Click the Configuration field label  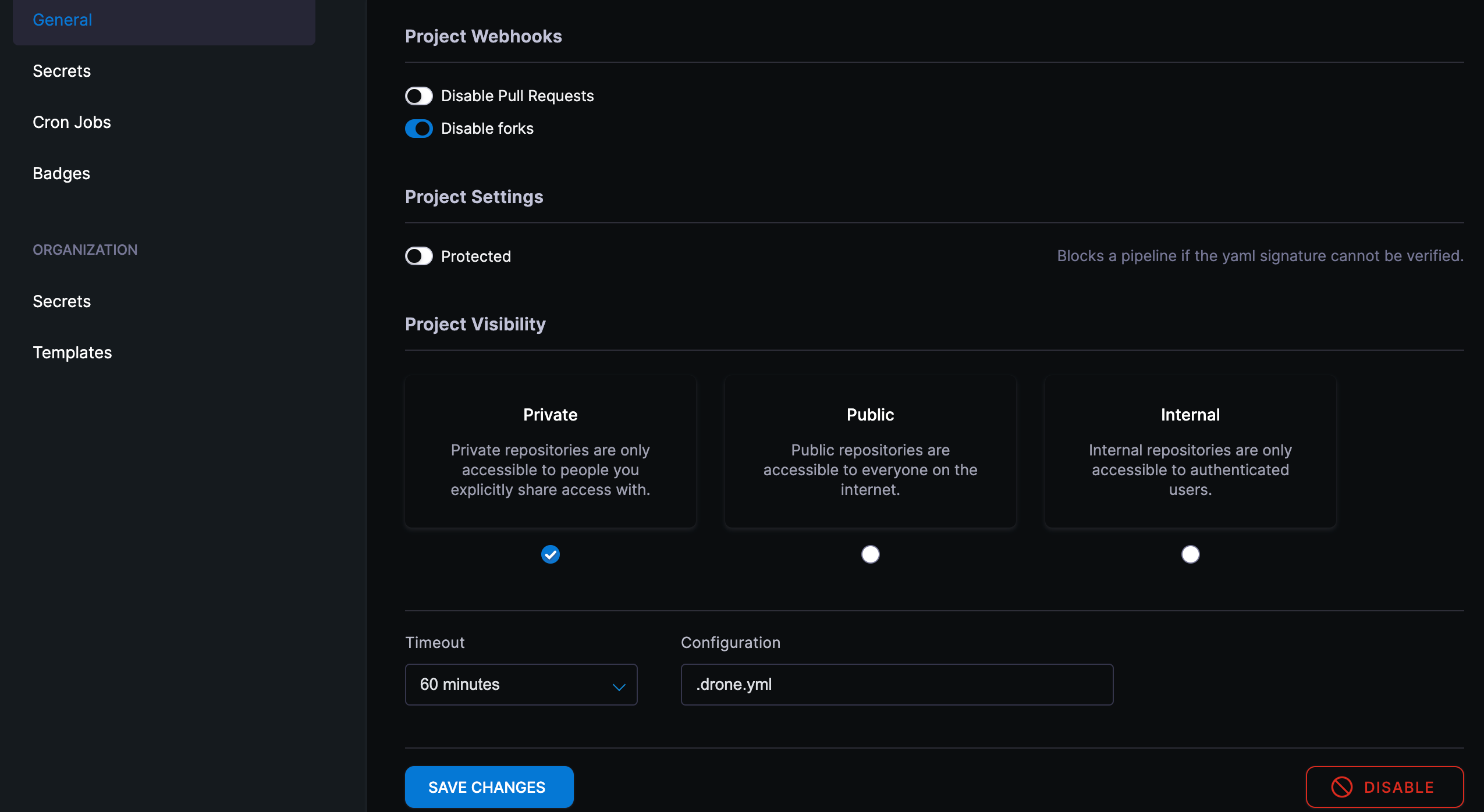[730, 643]
